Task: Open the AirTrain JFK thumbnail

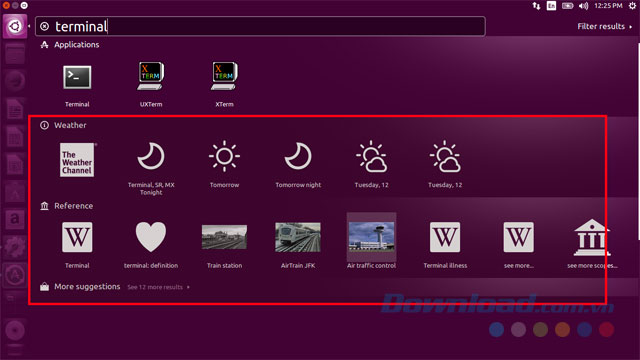Action: tap(298, 237)
